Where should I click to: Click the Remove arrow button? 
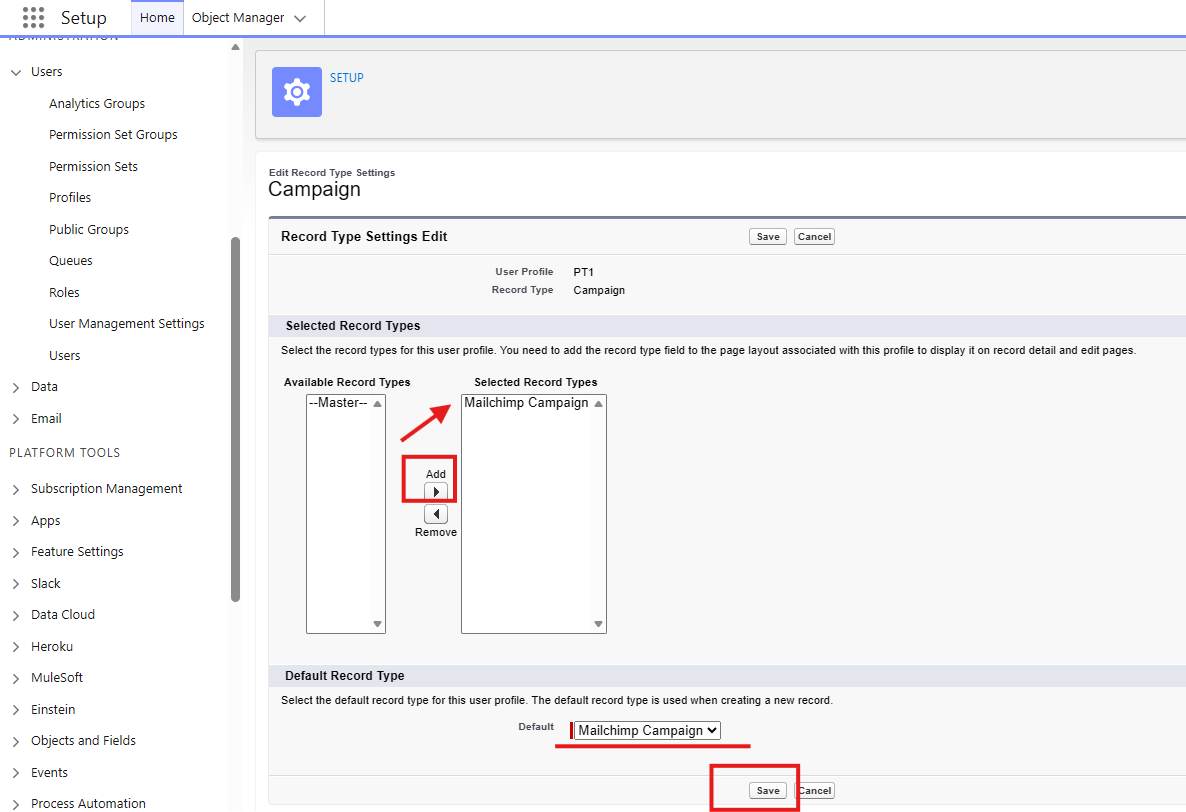[436, 514]
